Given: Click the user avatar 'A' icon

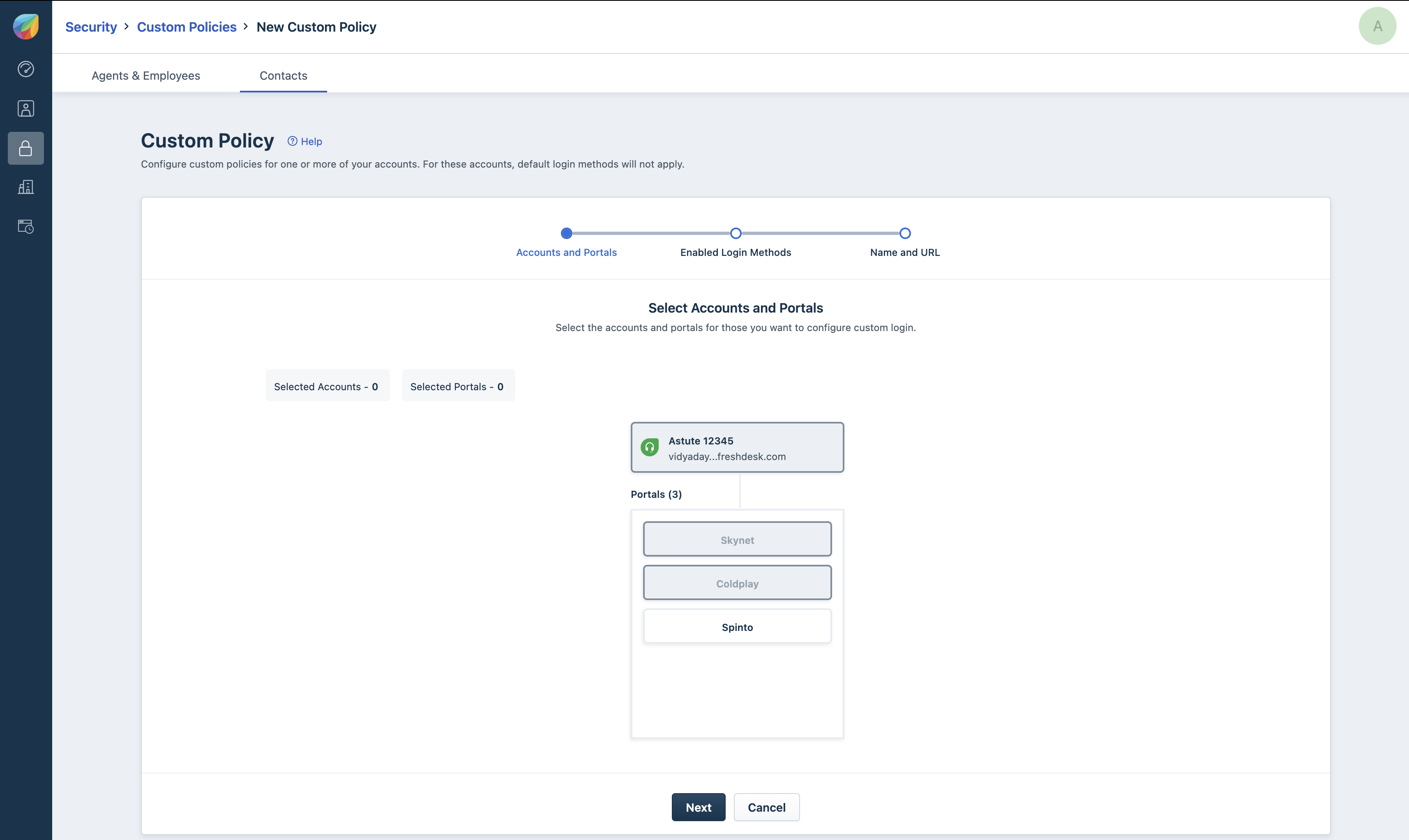Looking at the screenshot, I should click(x=1377, y=26).
